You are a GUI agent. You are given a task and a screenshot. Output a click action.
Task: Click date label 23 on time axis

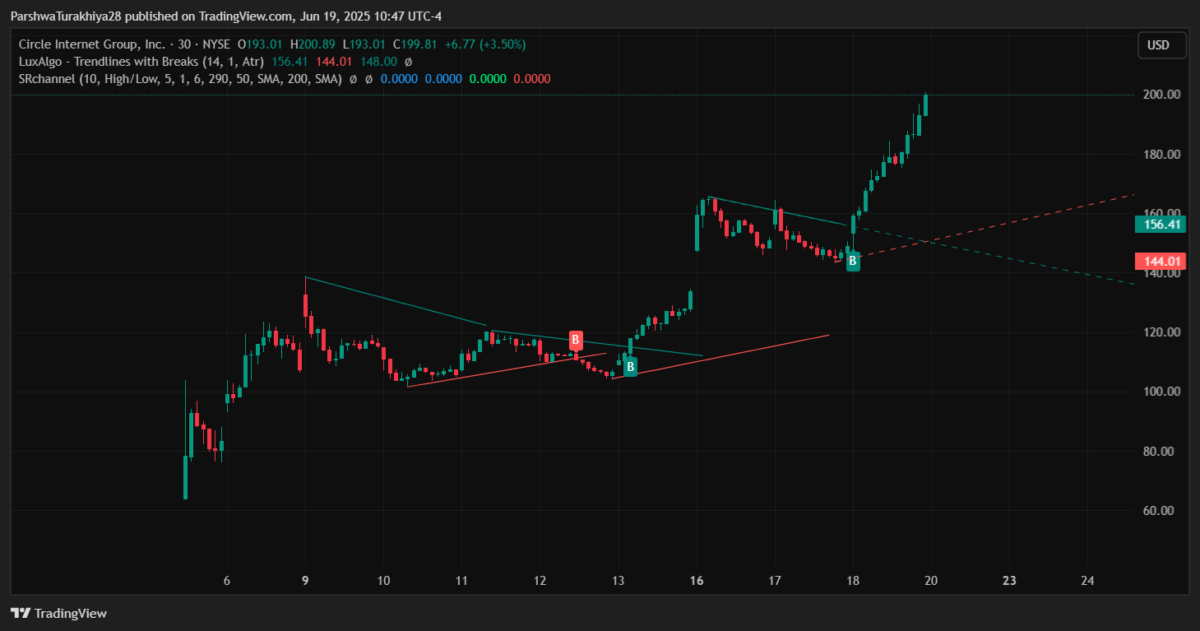pos(1009,581)
